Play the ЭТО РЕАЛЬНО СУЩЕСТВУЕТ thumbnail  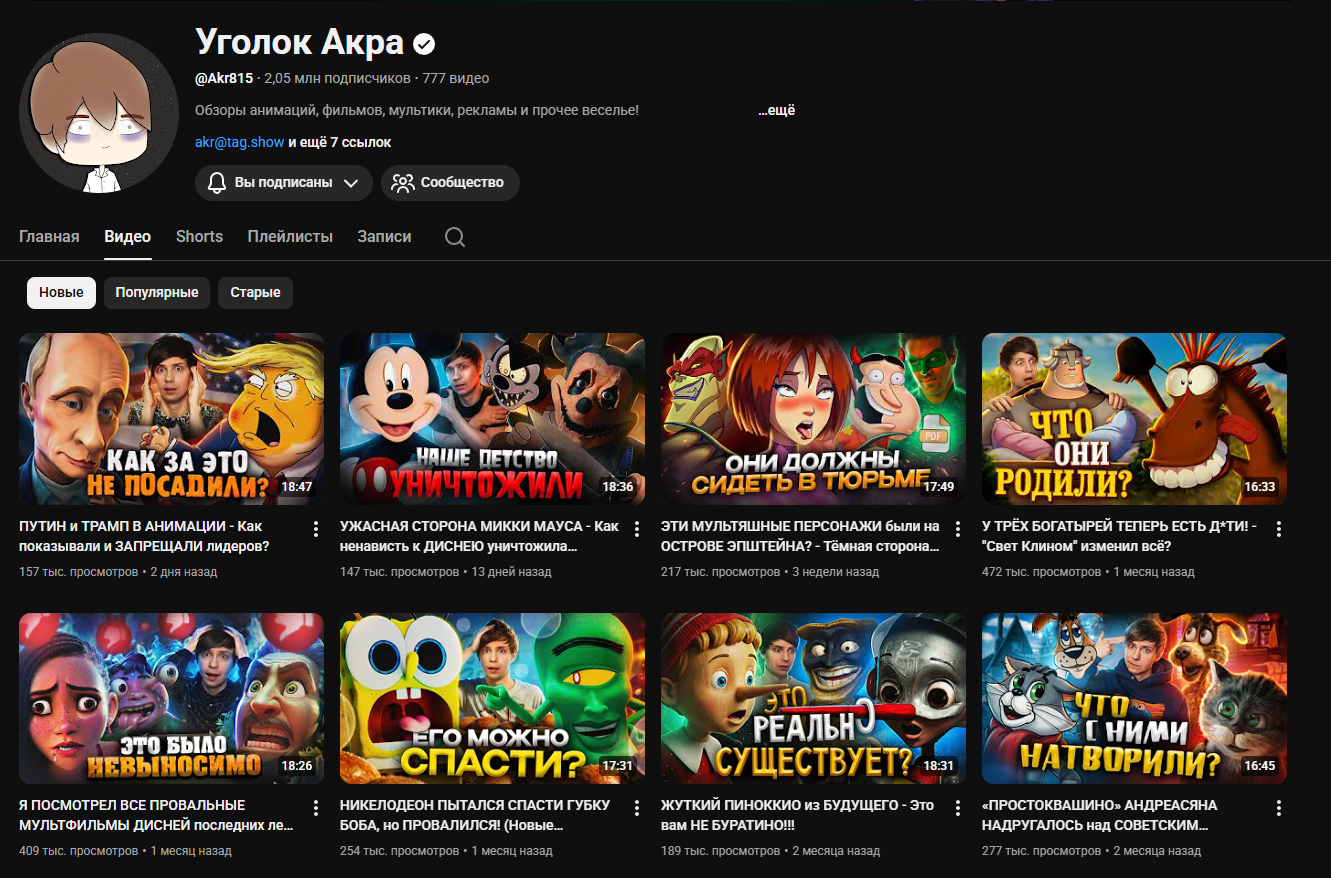tap(814, 698)
